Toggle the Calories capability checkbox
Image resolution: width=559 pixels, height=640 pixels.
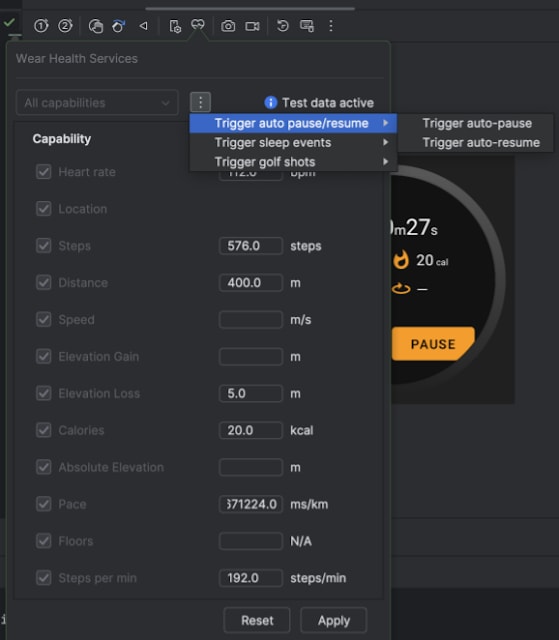coord(44,430)
